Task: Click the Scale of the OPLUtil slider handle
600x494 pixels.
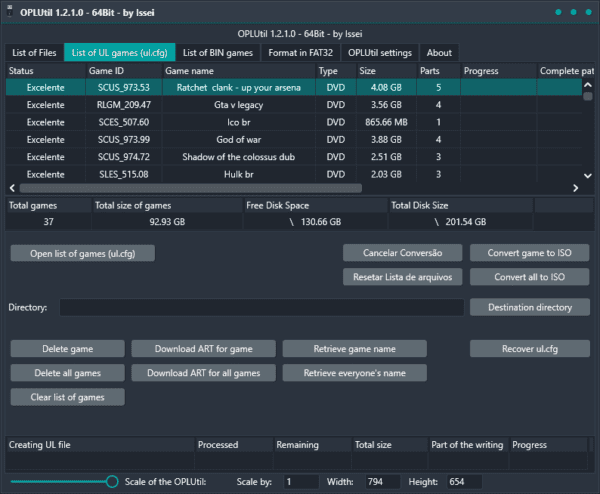Action: pos(112,482)
